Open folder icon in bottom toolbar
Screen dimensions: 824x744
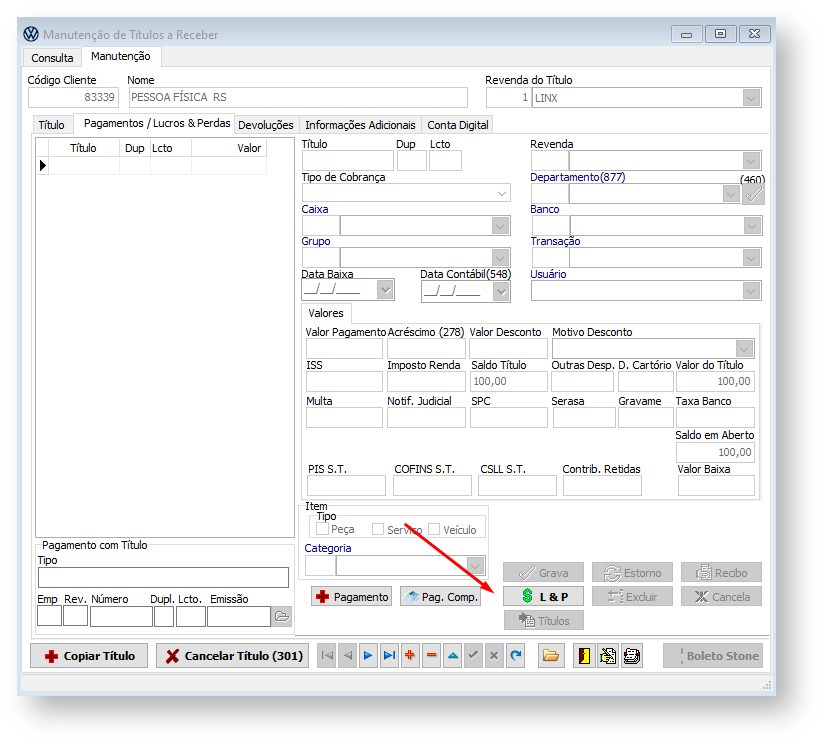(551, 655)
